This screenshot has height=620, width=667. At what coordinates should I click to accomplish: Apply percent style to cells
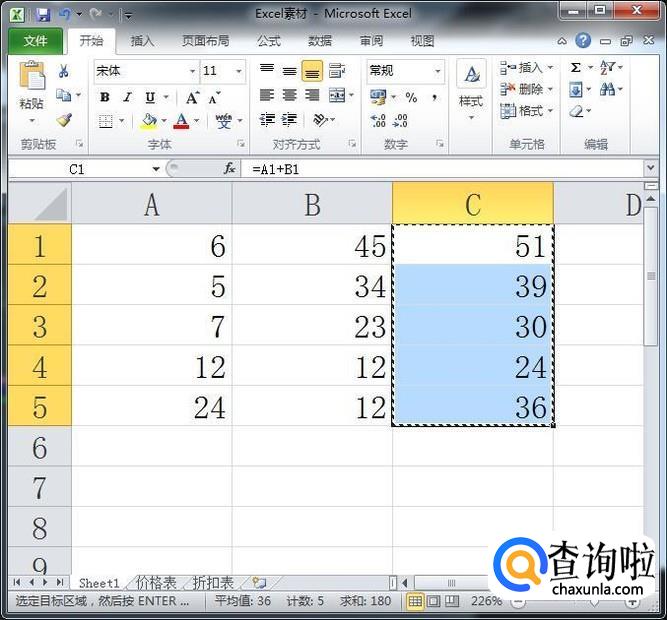[x=411, y=97]
